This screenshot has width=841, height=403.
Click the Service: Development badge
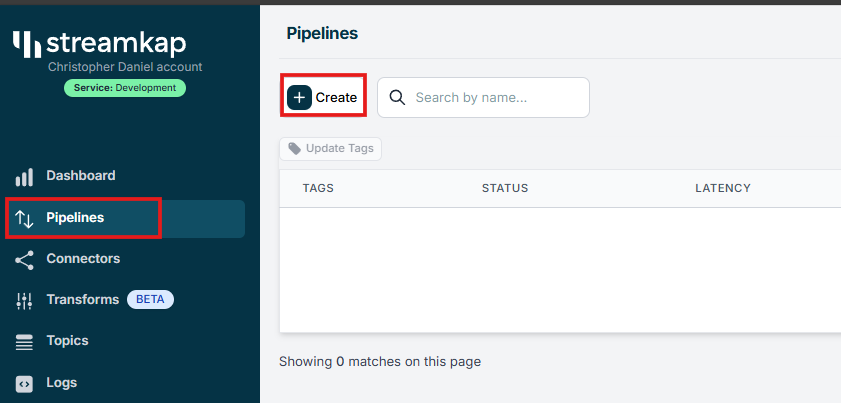[x=125, y=88]
